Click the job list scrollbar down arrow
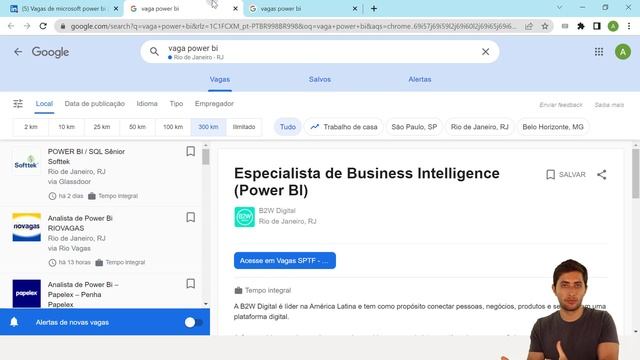 [x=205, y=304]
